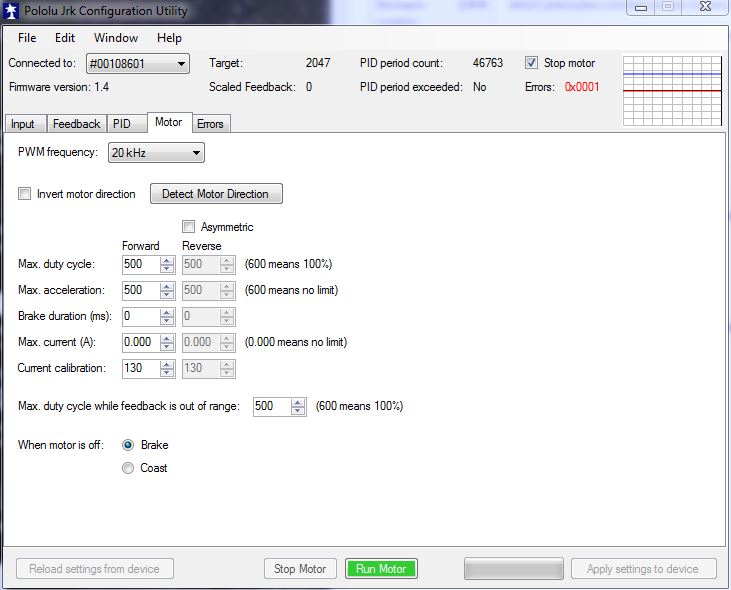The image size is (731, 590).
Task: Increase Forward Max. duty cycle with up arrow
Action: pyautogui.click(x=167, y=261)
